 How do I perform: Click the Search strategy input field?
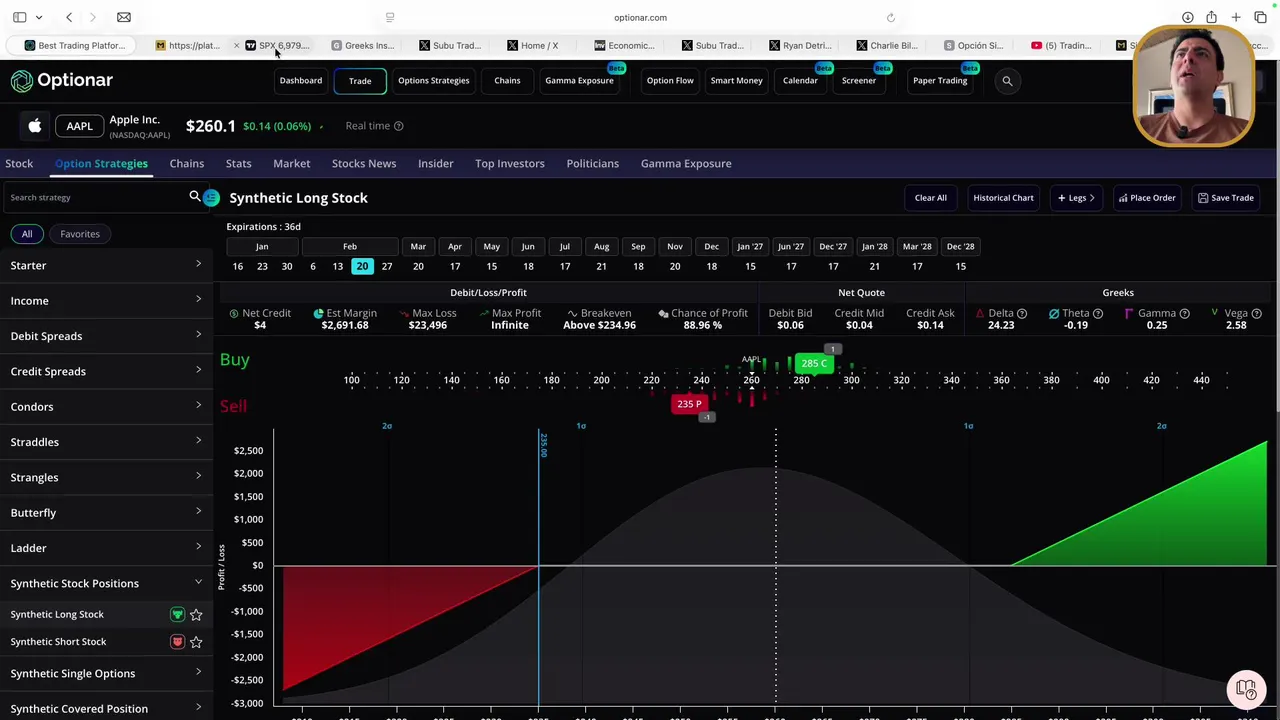pos(95,198)
